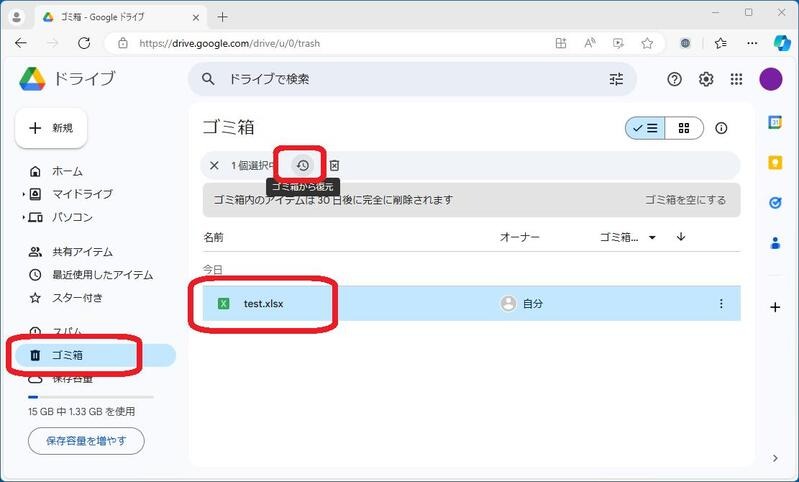799x482 pixels.
Task: Collapse the side panel chevron
Action: (x=775, y=458)
